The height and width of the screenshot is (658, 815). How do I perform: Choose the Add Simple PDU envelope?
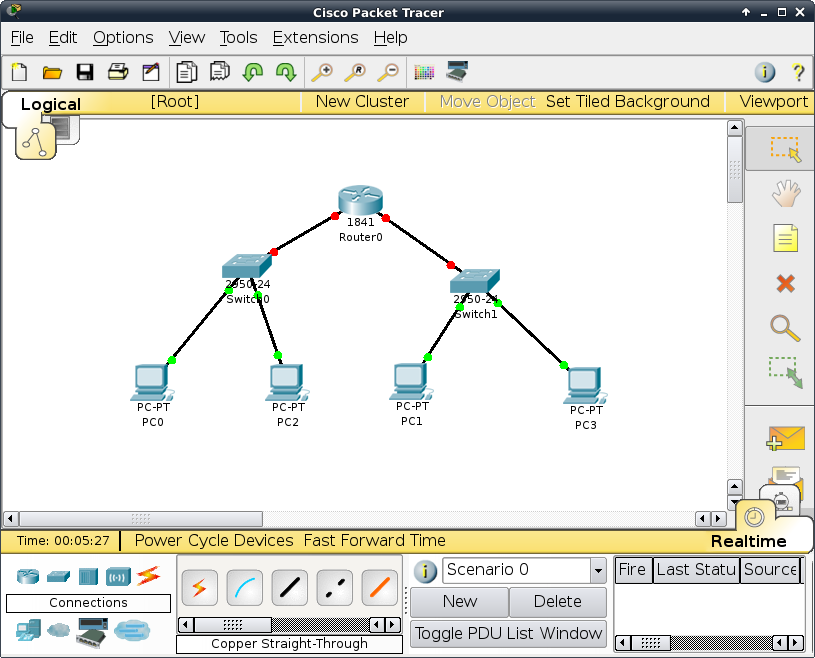point(785,439)
